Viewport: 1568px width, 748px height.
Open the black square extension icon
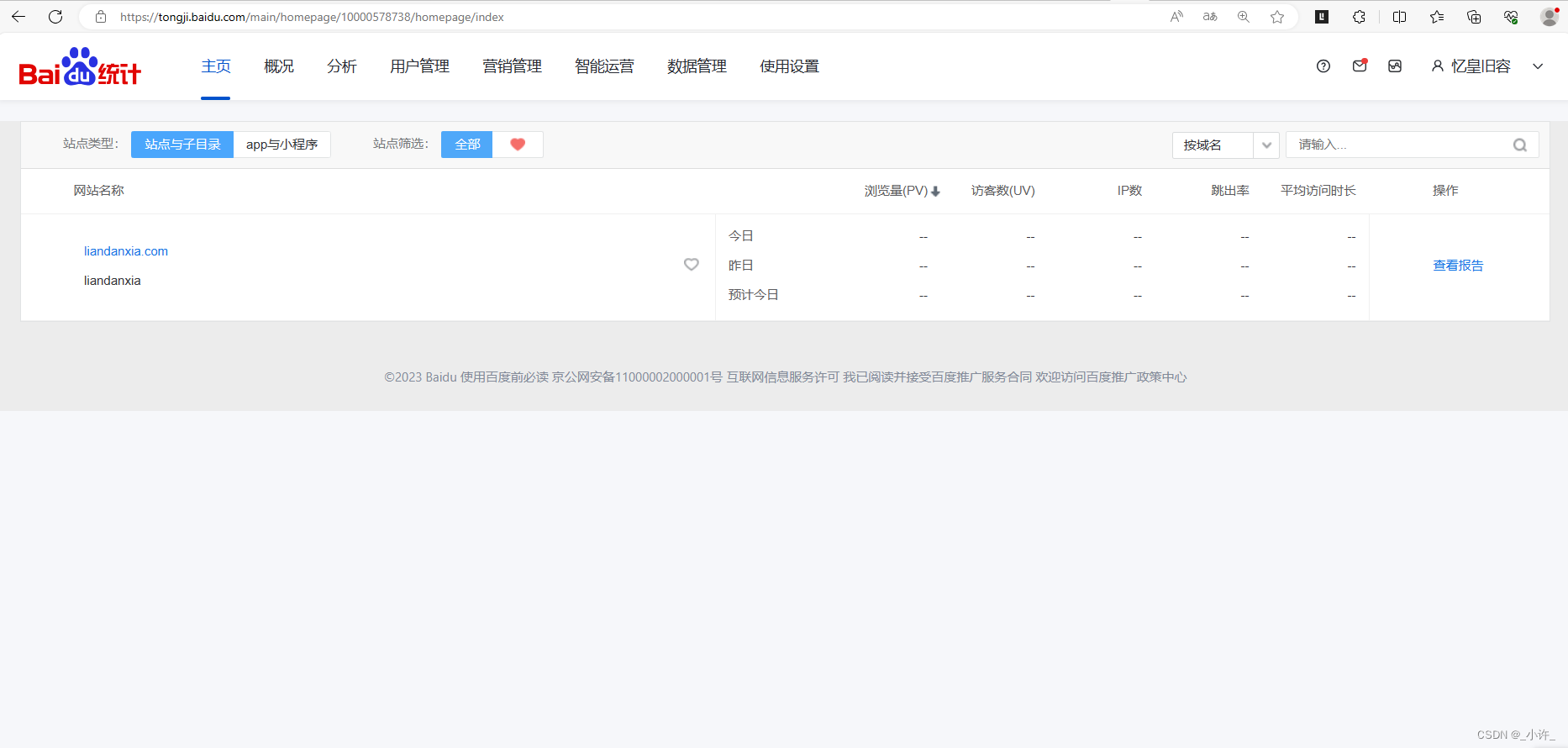[1322, 17]
